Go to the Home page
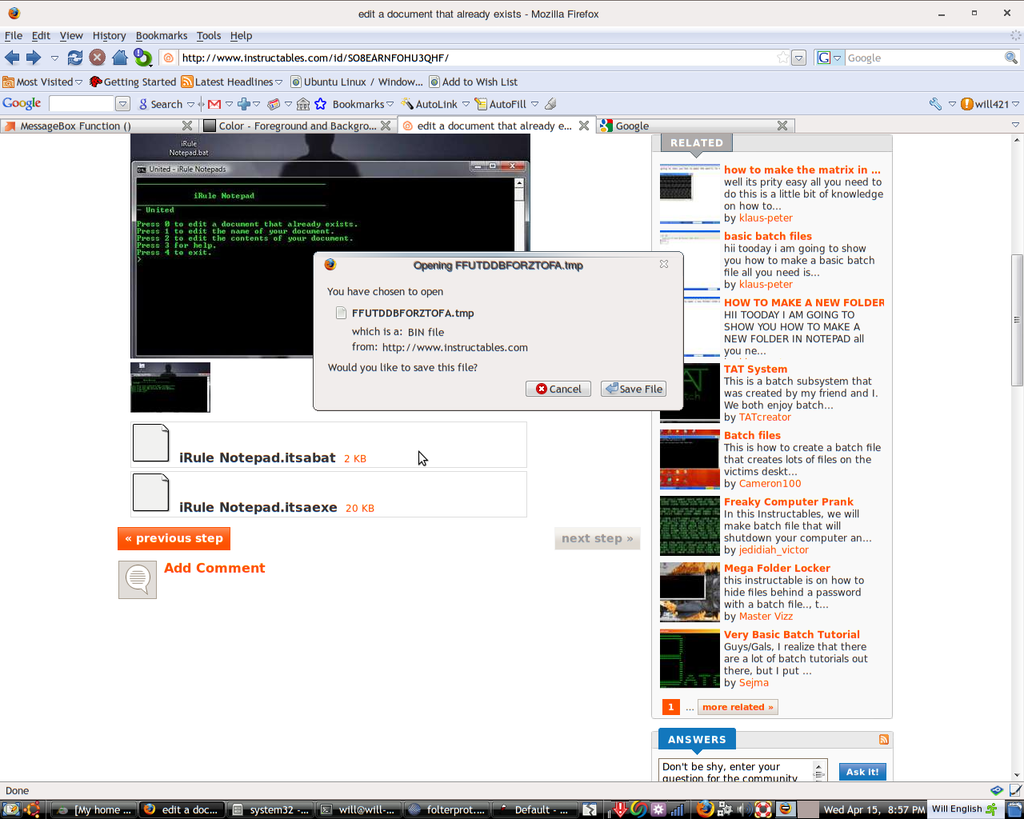Image resolution: width=1024 pixels, height=819 pixels. (120, 58)
